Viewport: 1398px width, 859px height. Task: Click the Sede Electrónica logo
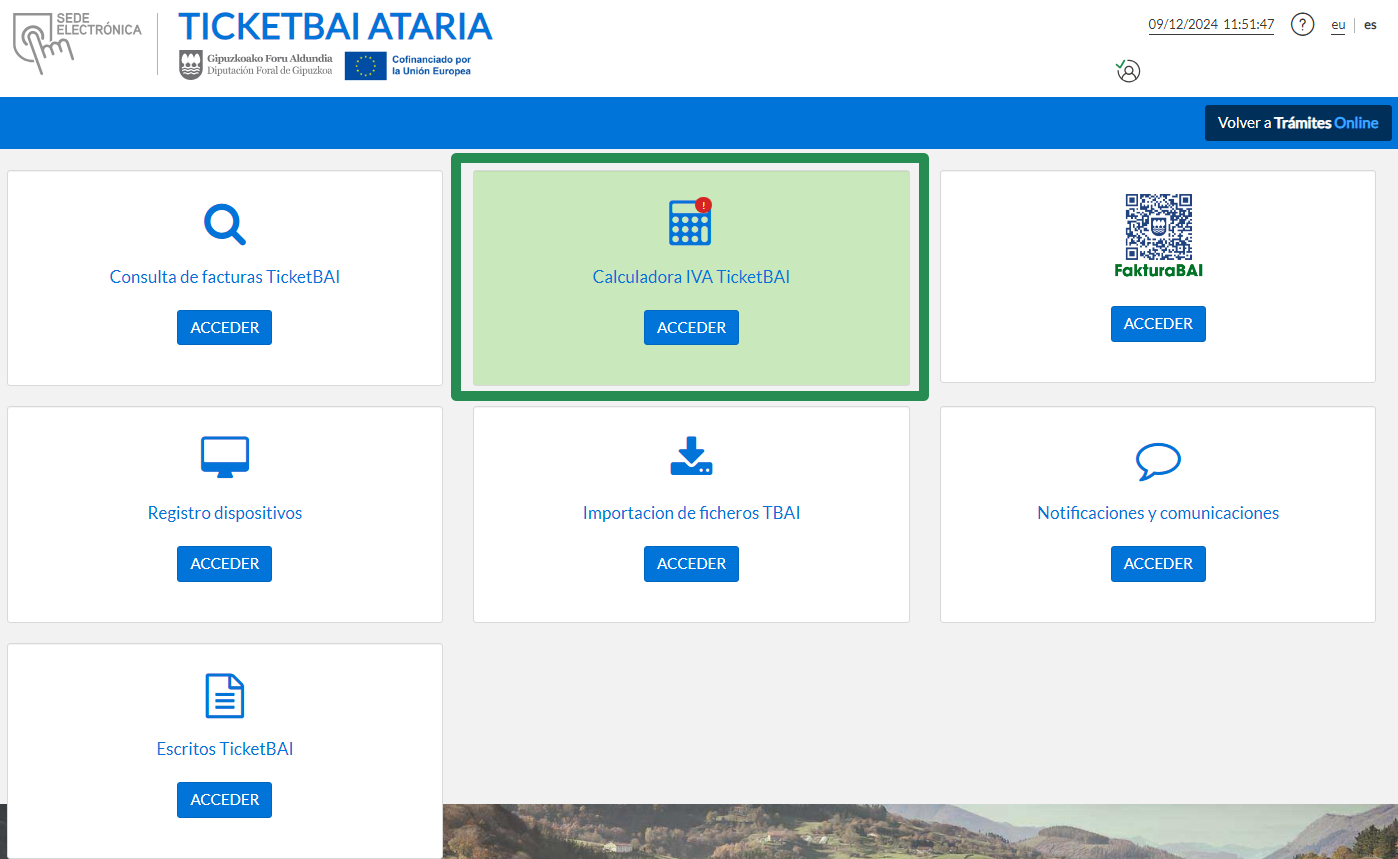click(x=77, y=44)
